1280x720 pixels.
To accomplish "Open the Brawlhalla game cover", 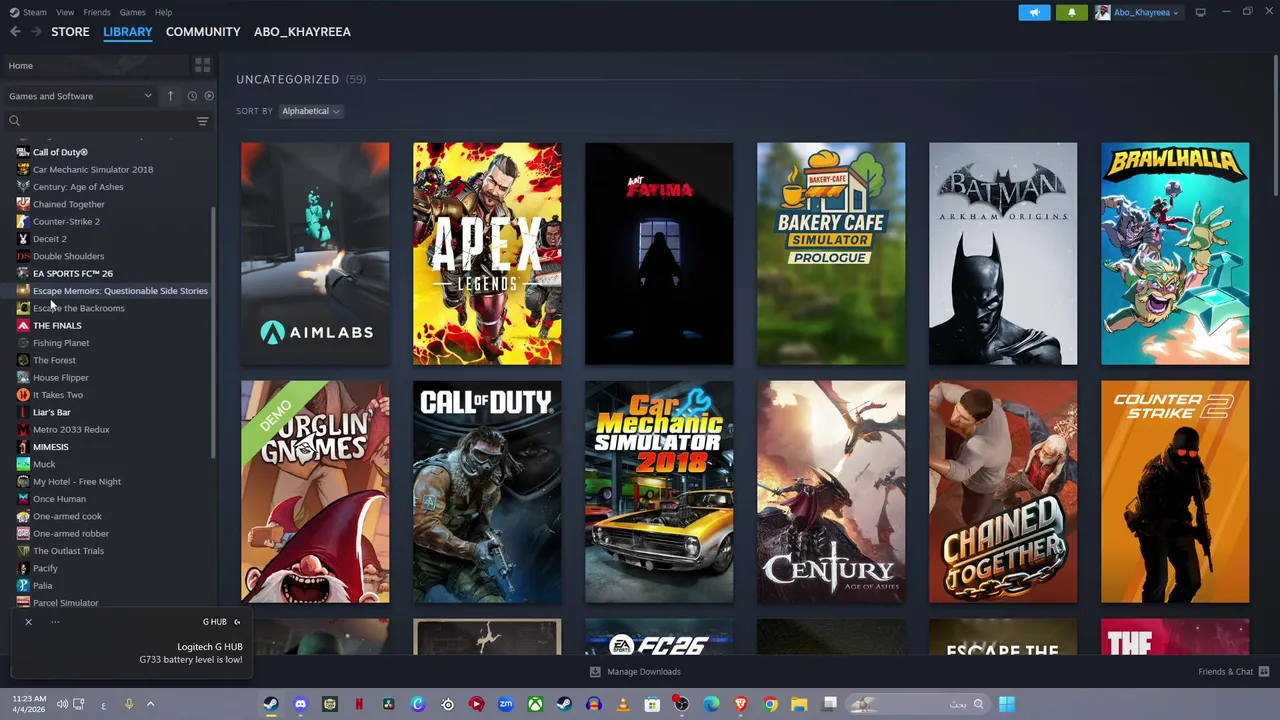I will (x=1175, y=254).
